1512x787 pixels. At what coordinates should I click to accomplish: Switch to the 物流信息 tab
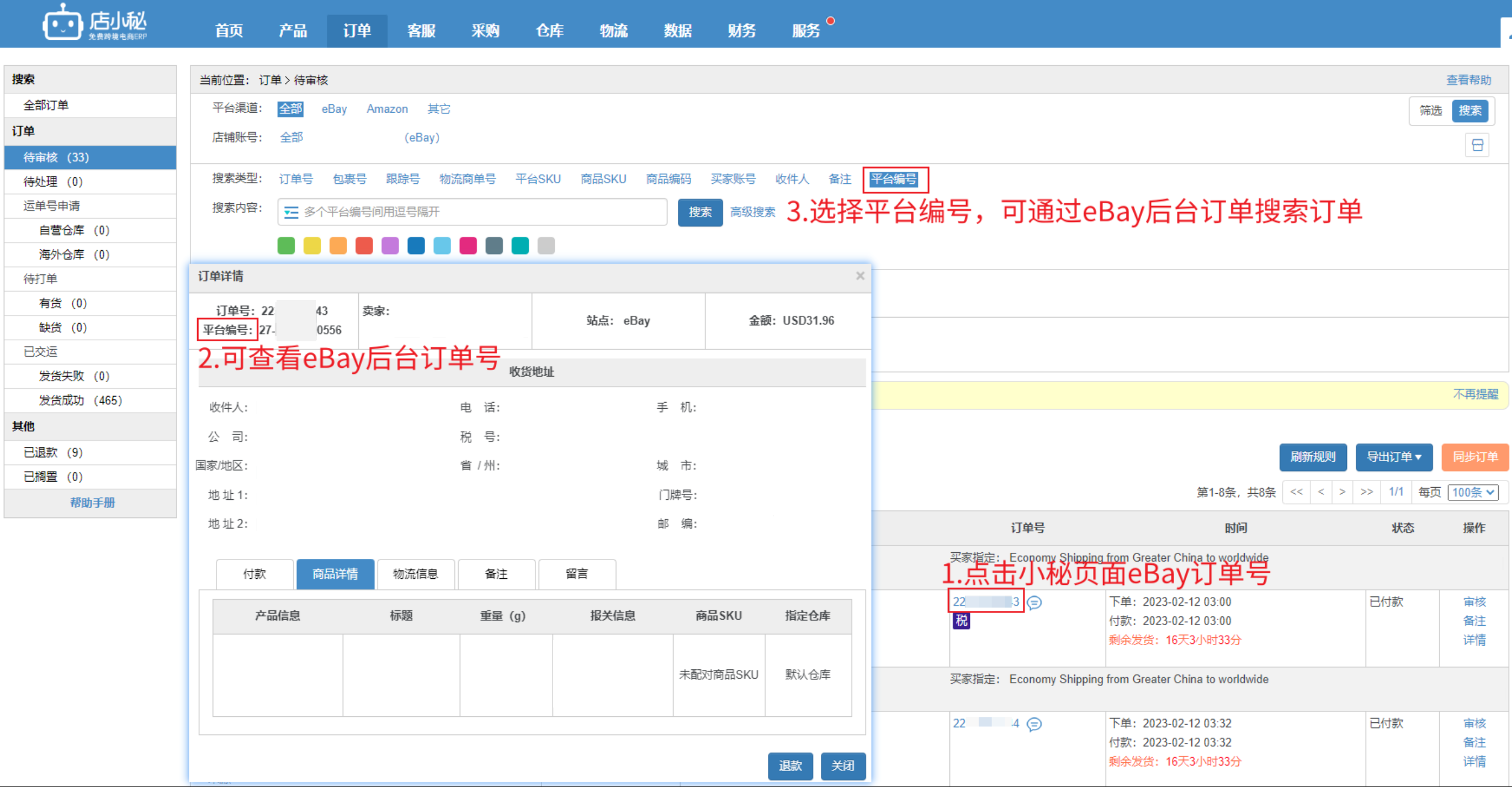(x=416, y=574)
